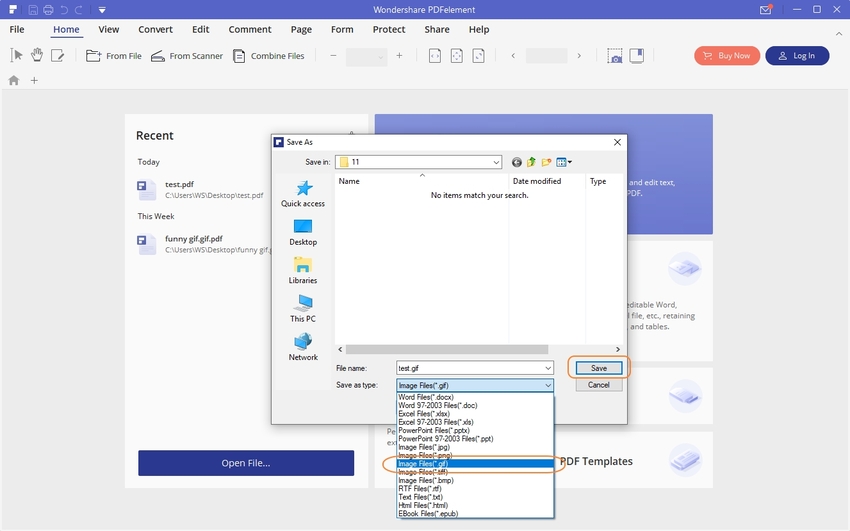Click the Redo icon in title bar

79,10
